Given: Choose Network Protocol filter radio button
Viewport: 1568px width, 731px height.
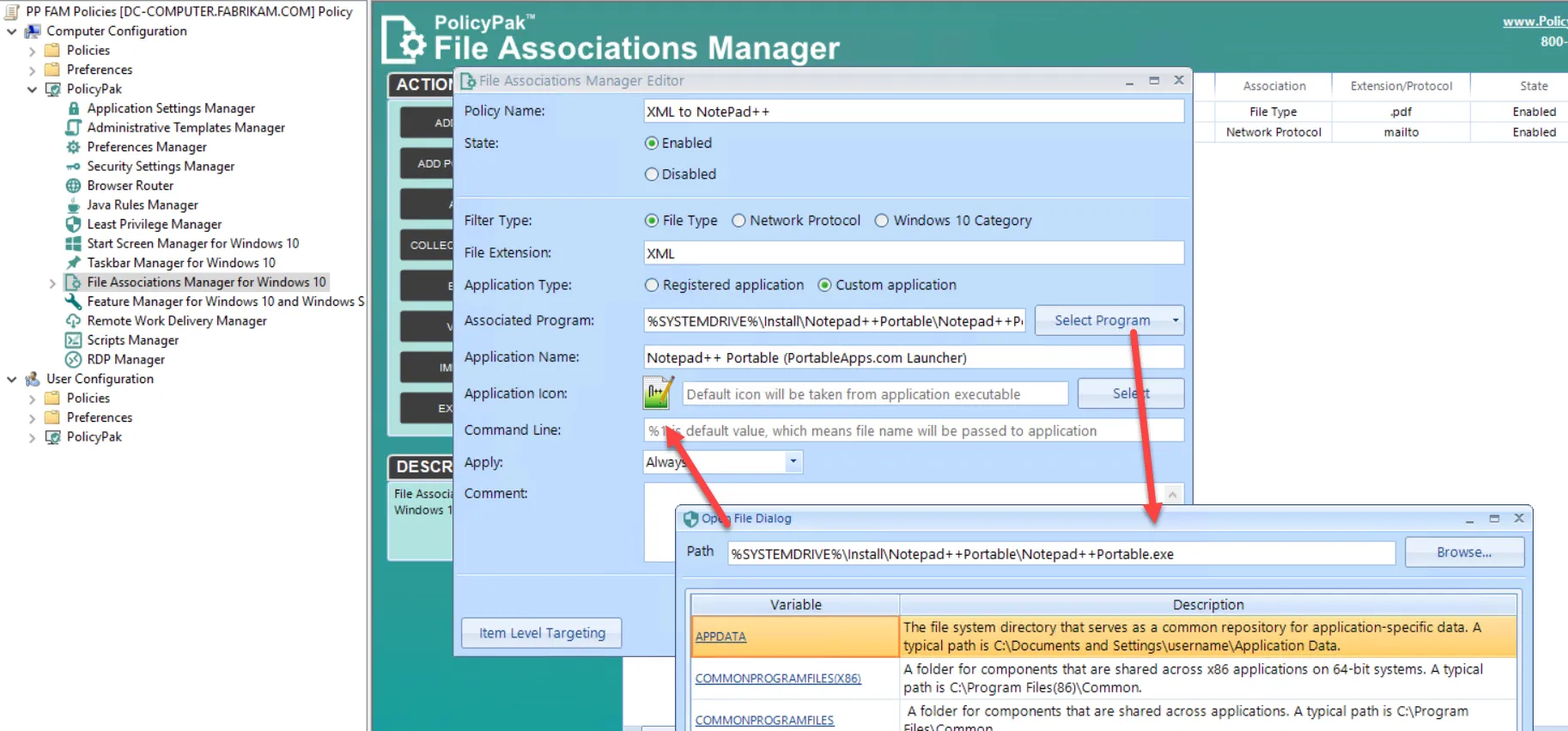Looking at the screenshot, I should [x=738, y=221].
